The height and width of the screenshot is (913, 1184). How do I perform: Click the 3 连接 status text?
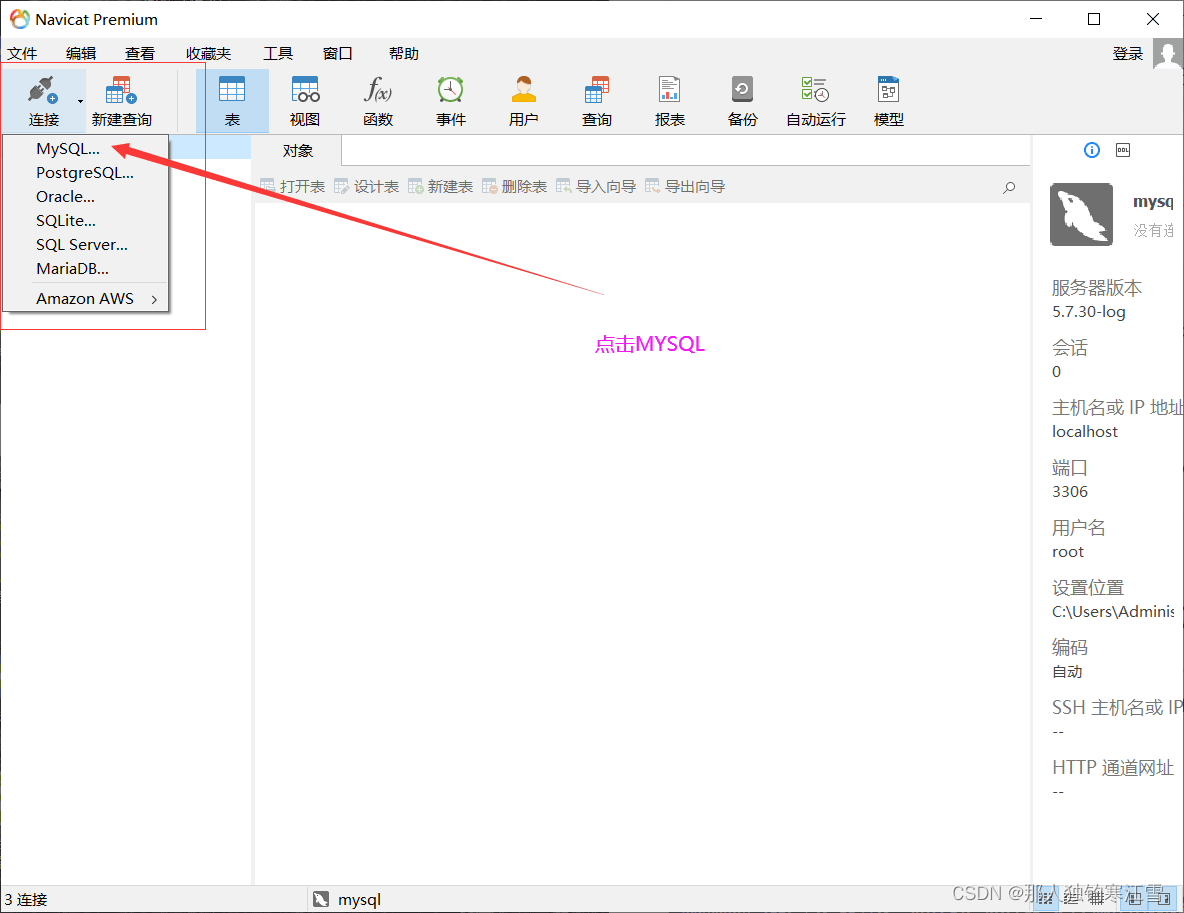(26, 900)
